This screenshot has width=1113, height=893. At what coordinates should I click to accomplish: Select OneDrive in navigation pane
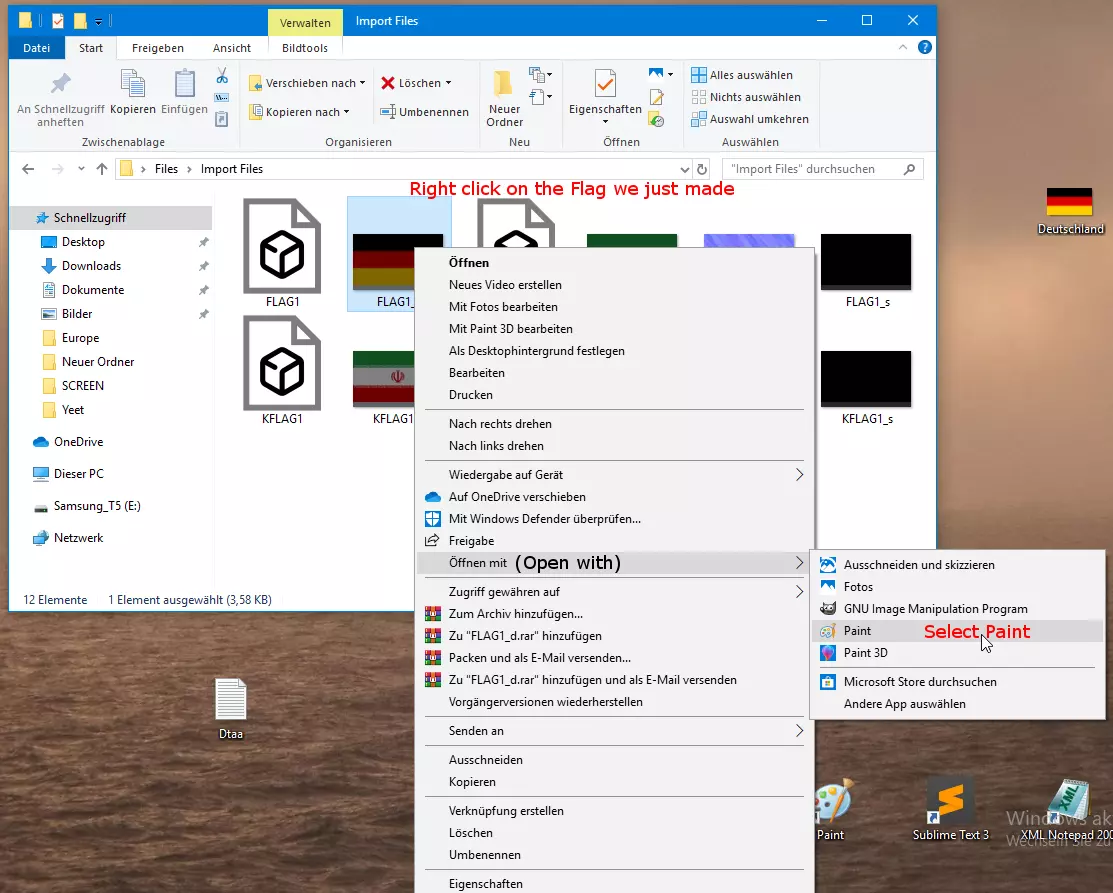(x=78, y=442)
